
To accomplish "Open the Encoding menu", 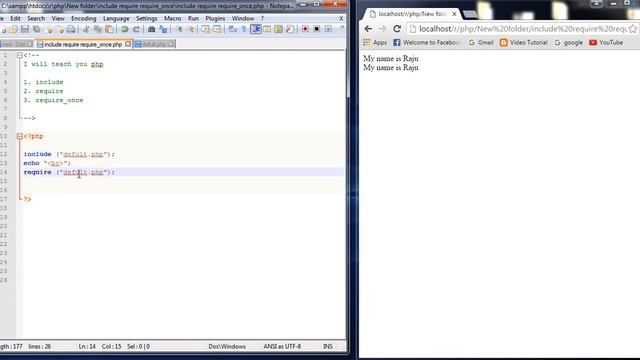I will [84, 18].
